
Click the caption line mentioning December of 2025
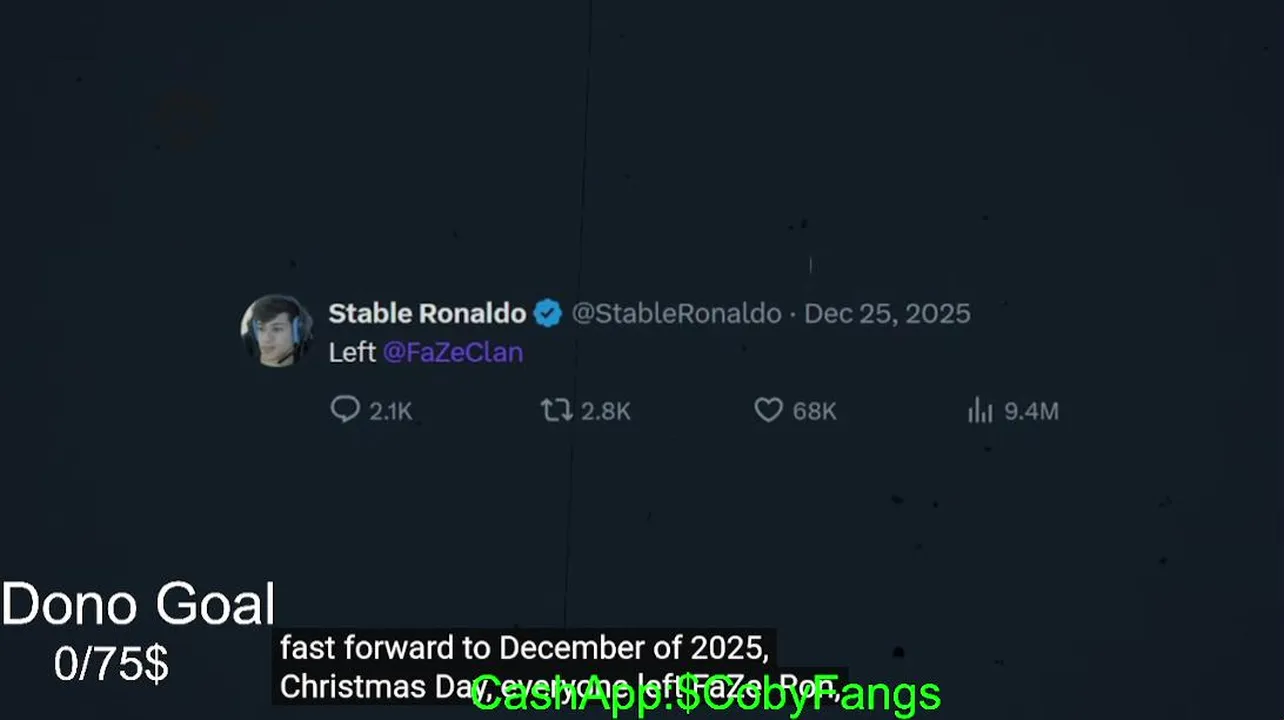point(524,648)
